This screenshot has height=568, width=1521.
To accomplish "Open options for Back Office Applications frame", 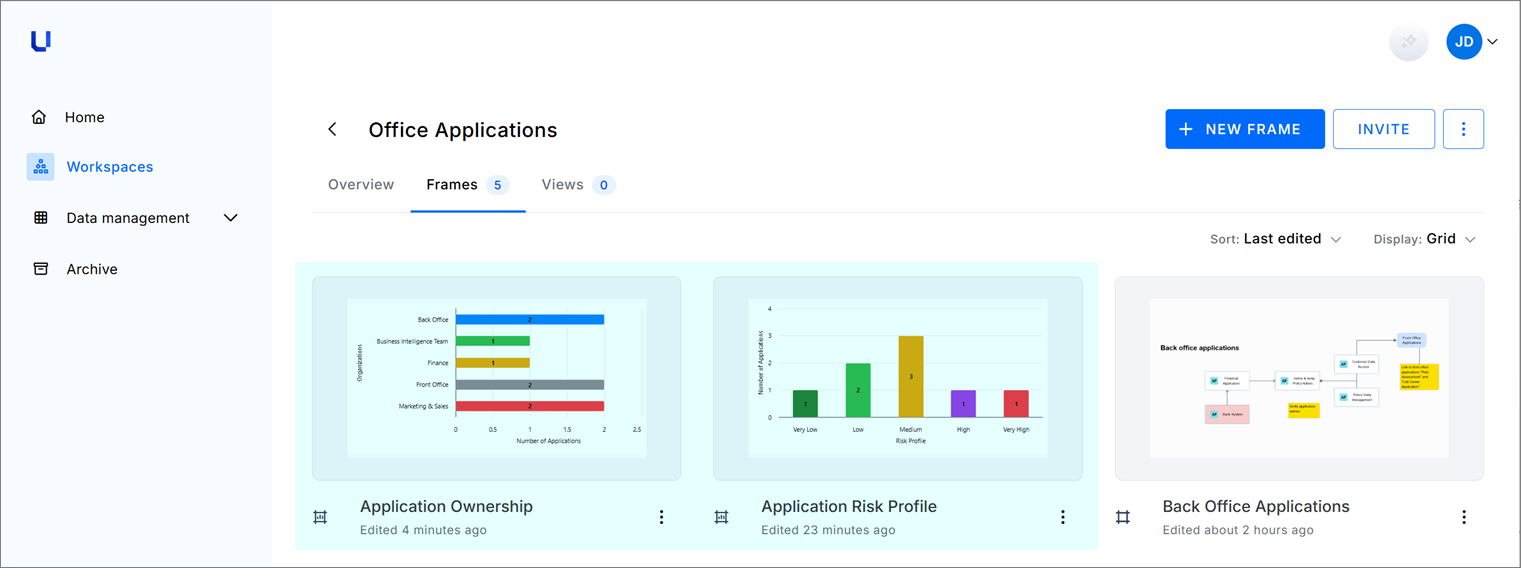I will (1464, 517).
